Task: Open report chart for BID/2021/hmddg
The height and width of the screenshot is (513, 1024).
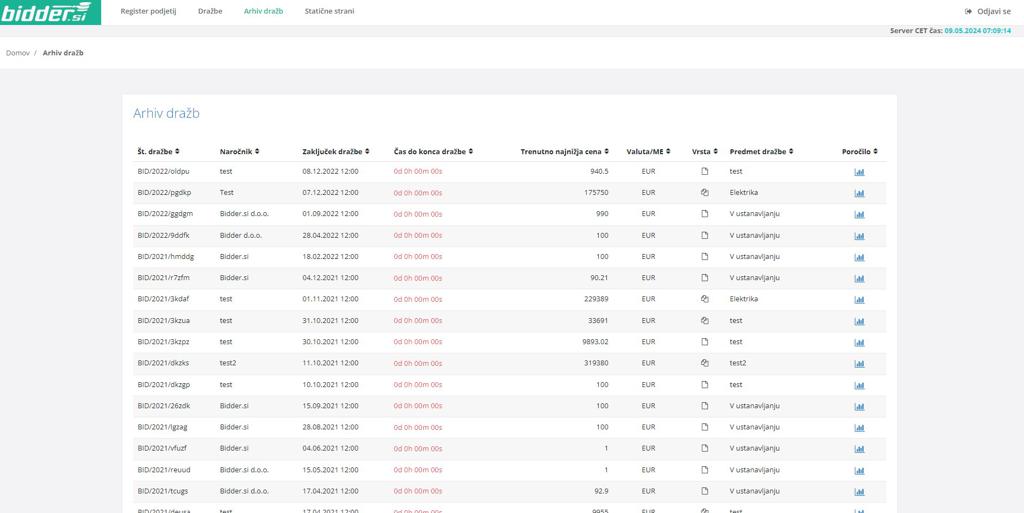Action: pos(859,257)
